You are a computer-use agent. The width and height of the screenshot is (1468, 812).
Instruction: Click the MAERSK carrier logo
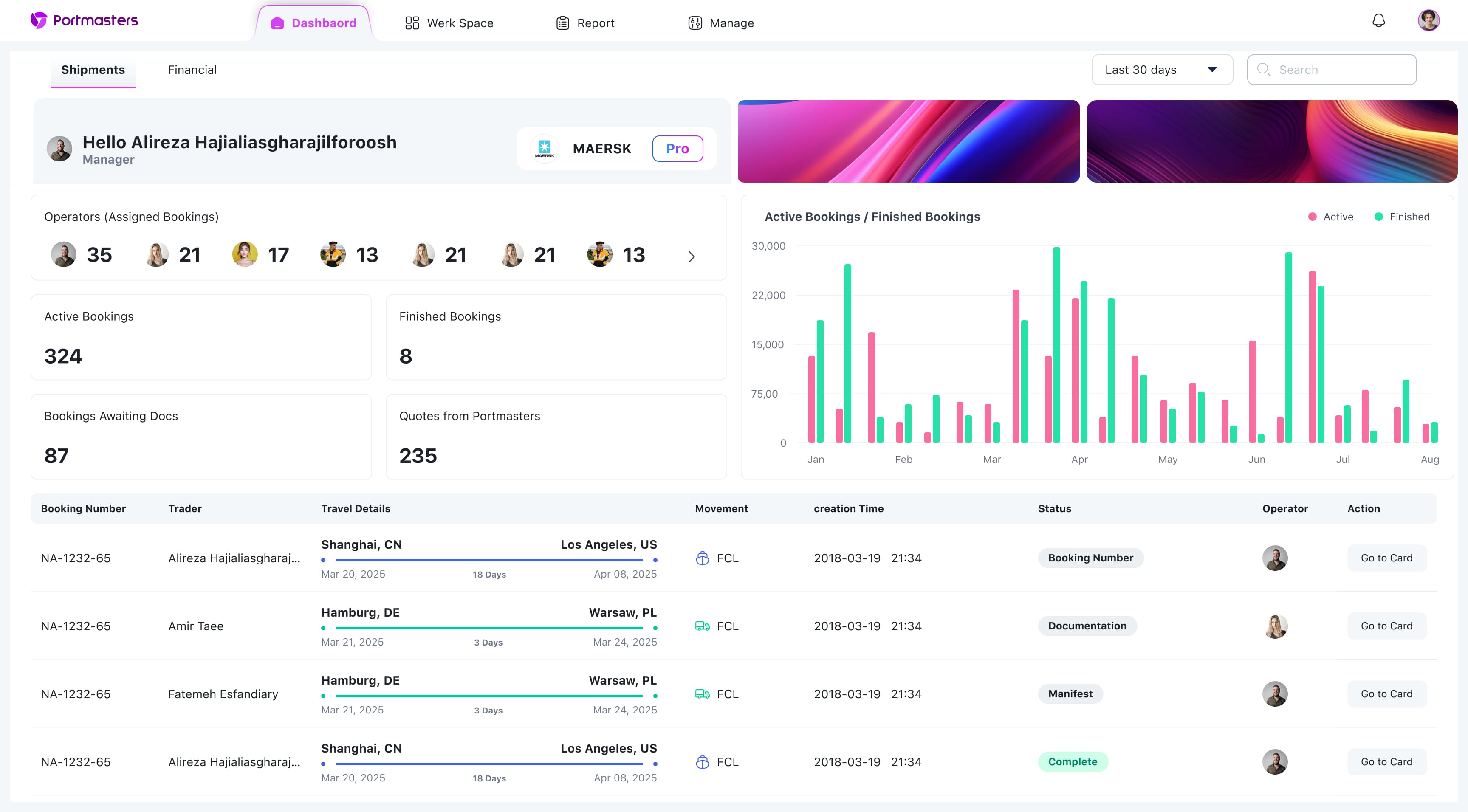click(x=545, y=148)
